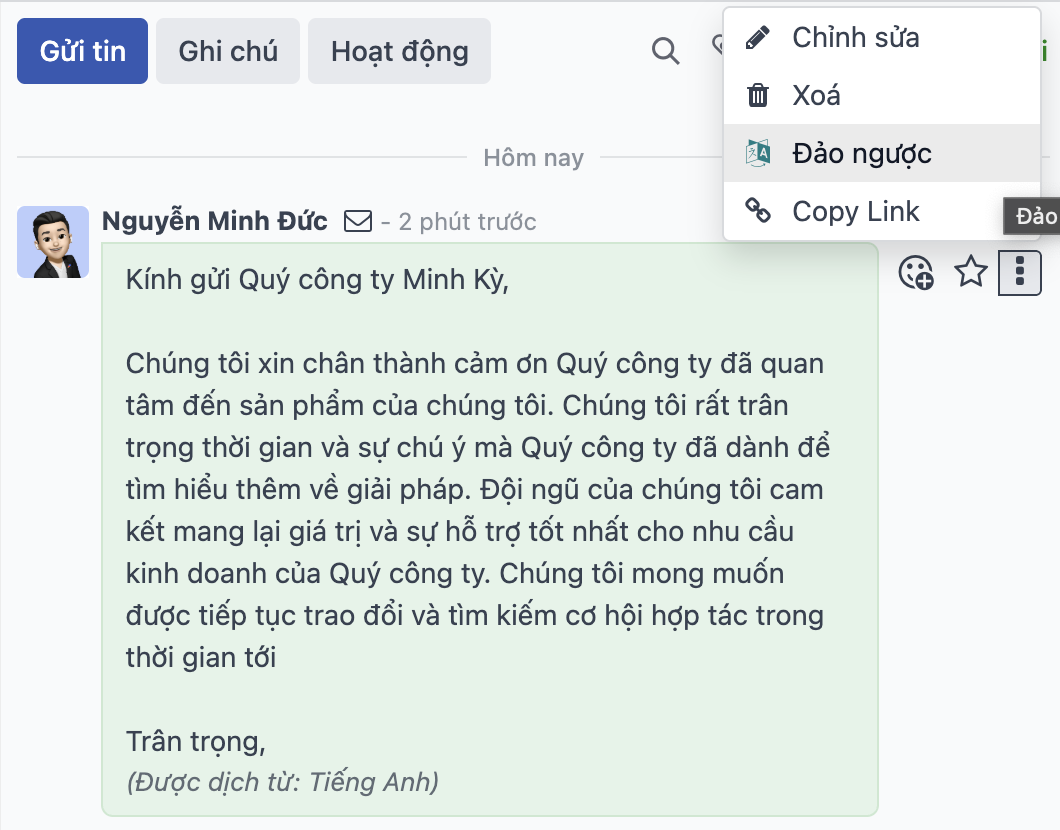Click Nguyễn Minh Đức's avatar picture
Screen dimensions: 1060x830
[x=53, y=241]
